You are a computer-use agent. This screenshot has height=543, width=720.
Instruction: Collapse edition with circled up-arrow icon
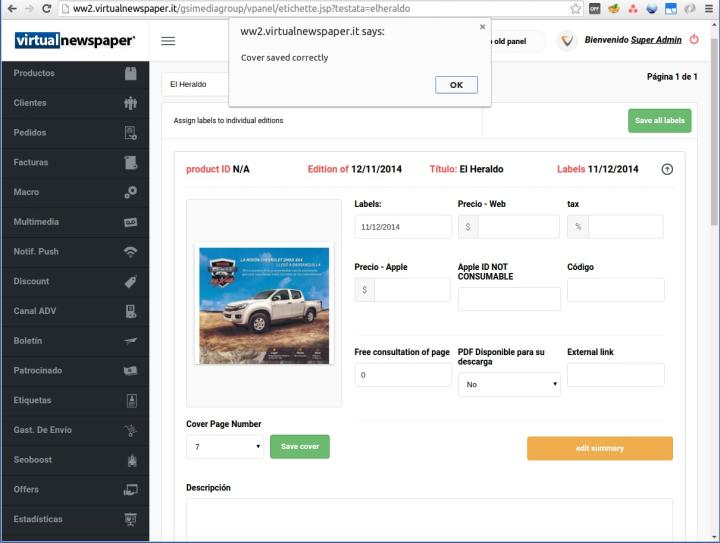click(x=667, y=169)
